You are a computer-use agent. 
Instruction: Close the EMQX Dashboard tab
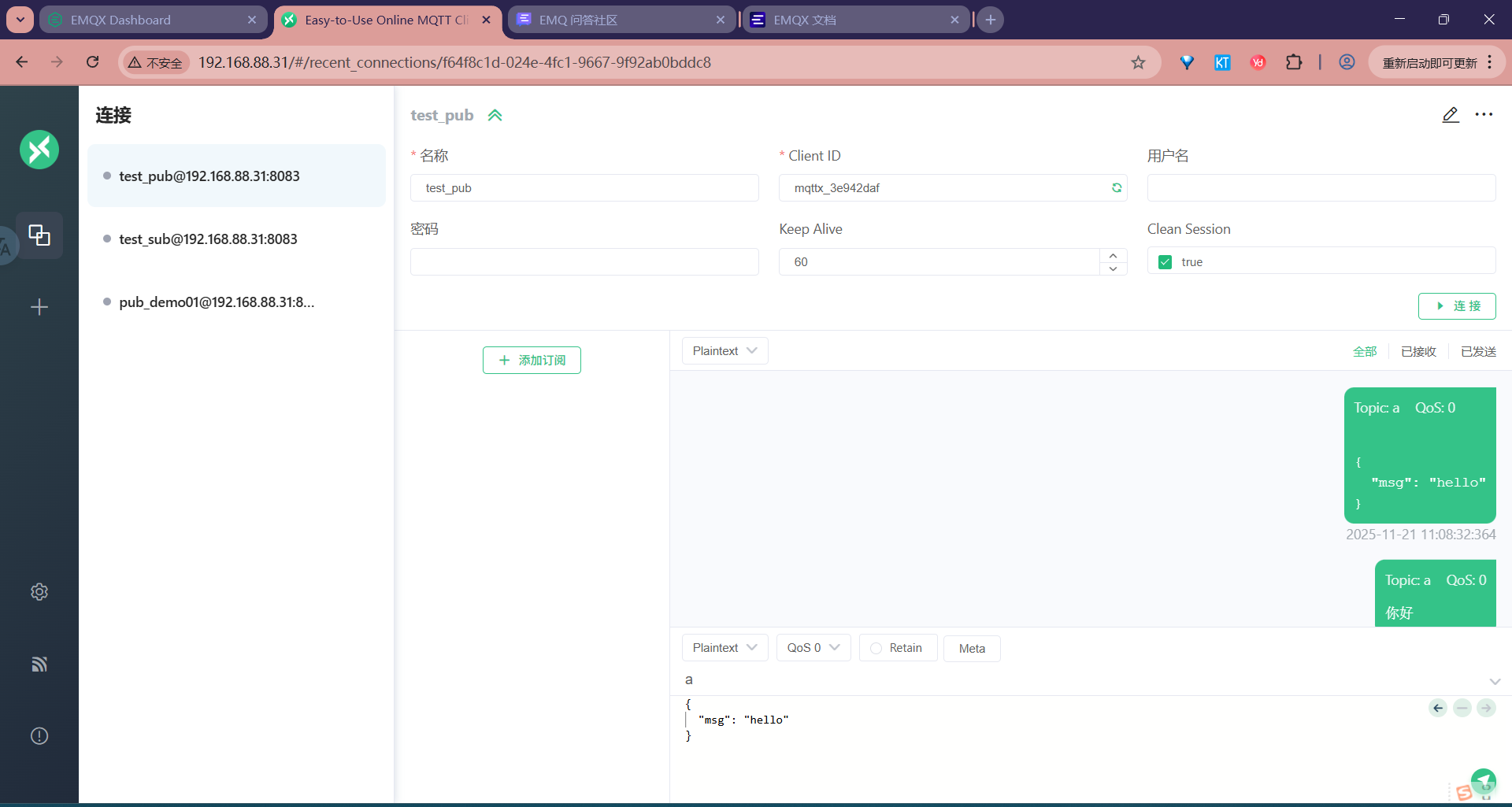pyautogui.click(x=252, y=20)
